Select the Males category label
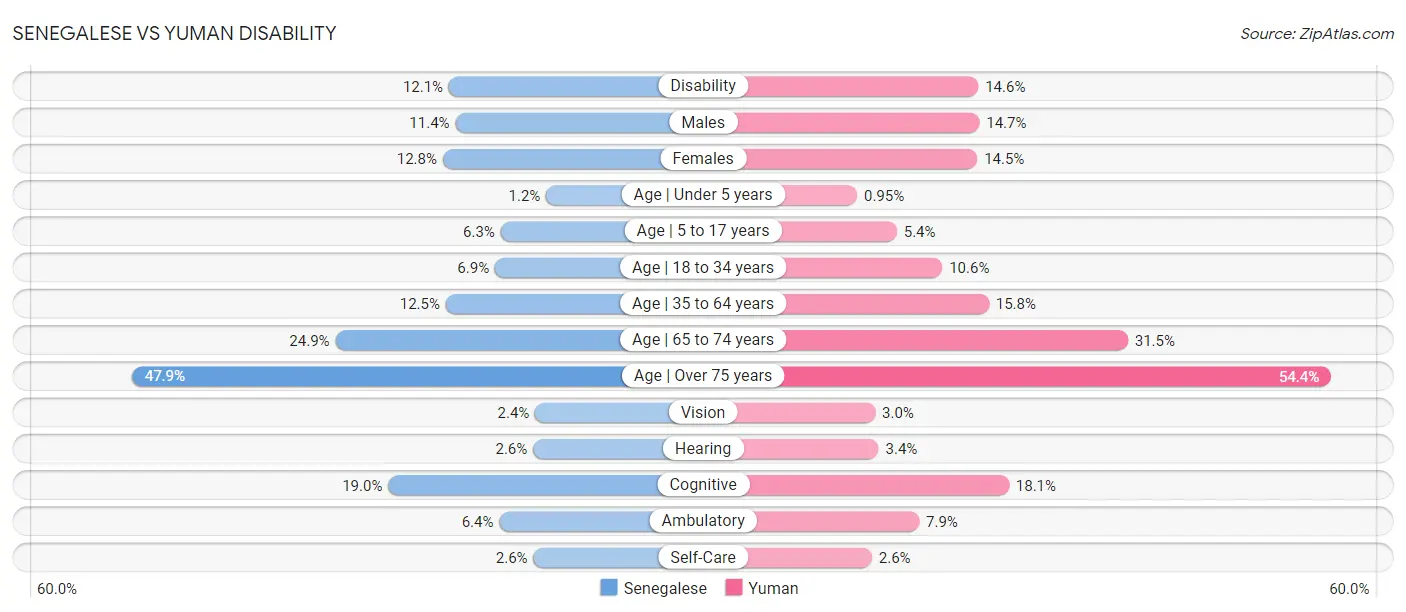Screen dimensions: 1406x612 click(703, 122)
